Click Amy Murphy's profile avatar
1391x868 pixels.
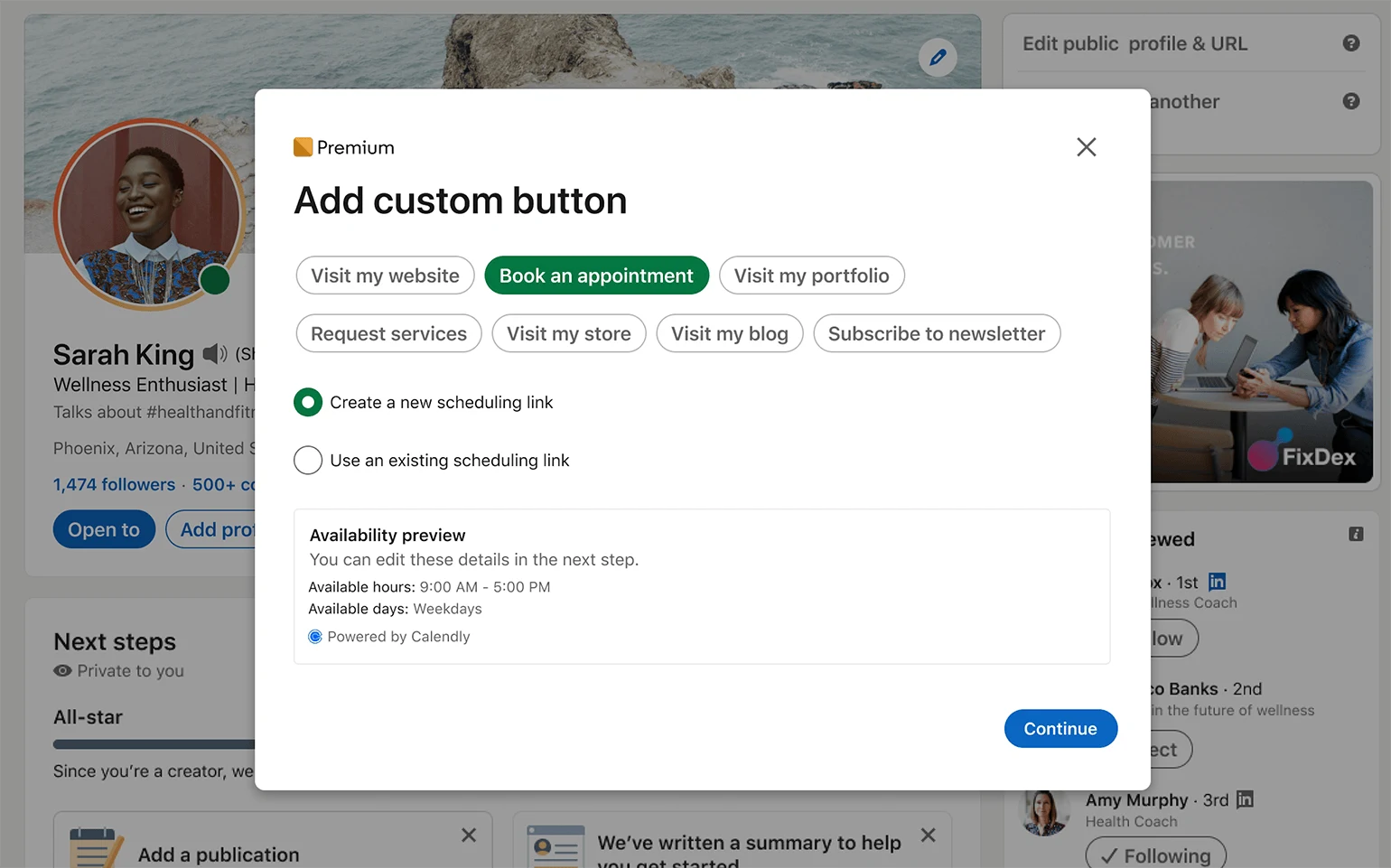1044,811
